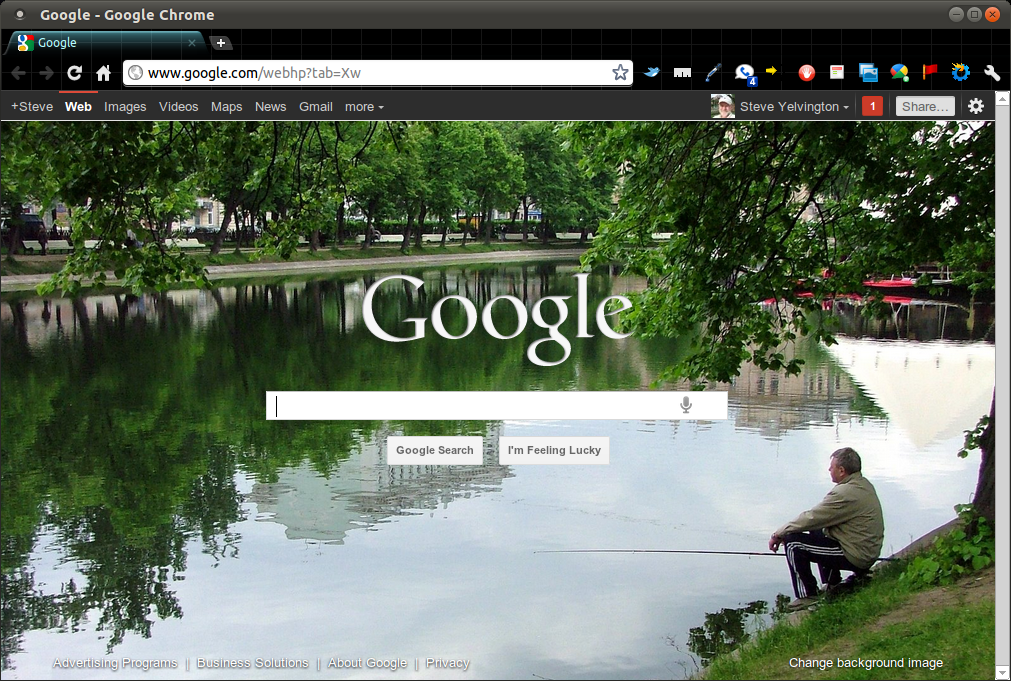Activate the eyedropper color picker extension

tap(712, 73)
